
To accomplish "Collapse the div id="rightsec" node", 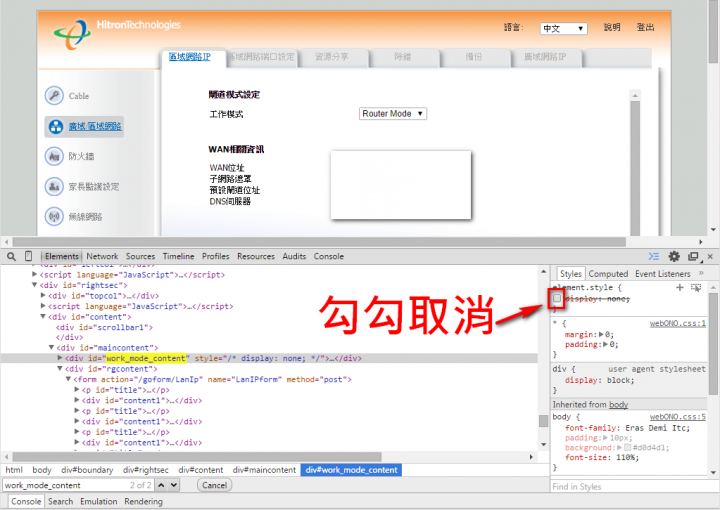I will tap(34, 285).
